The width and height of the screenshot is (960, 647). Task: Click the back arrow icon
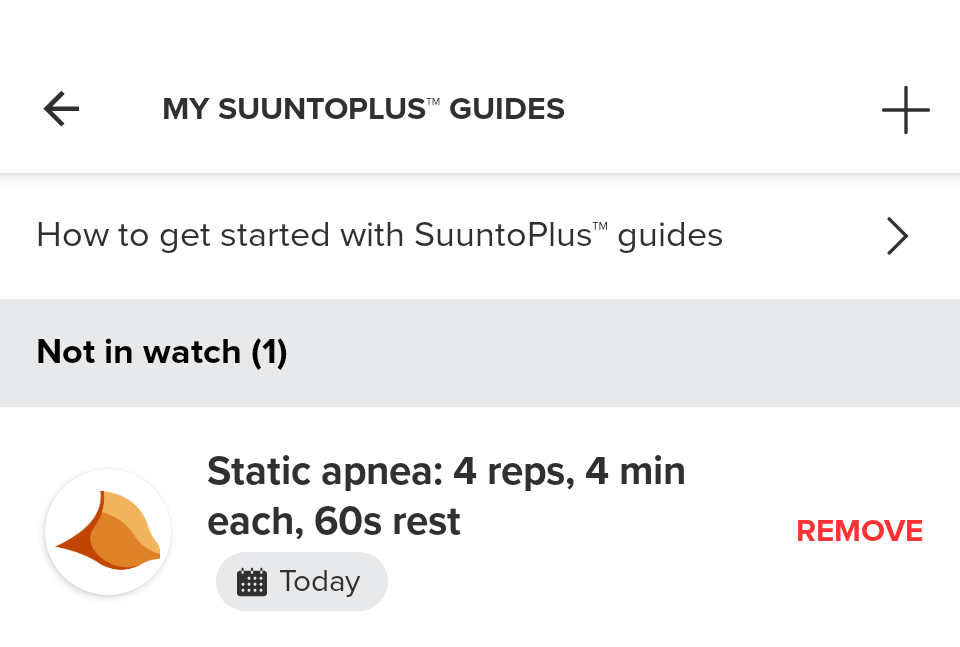click(x=60, y=109)
